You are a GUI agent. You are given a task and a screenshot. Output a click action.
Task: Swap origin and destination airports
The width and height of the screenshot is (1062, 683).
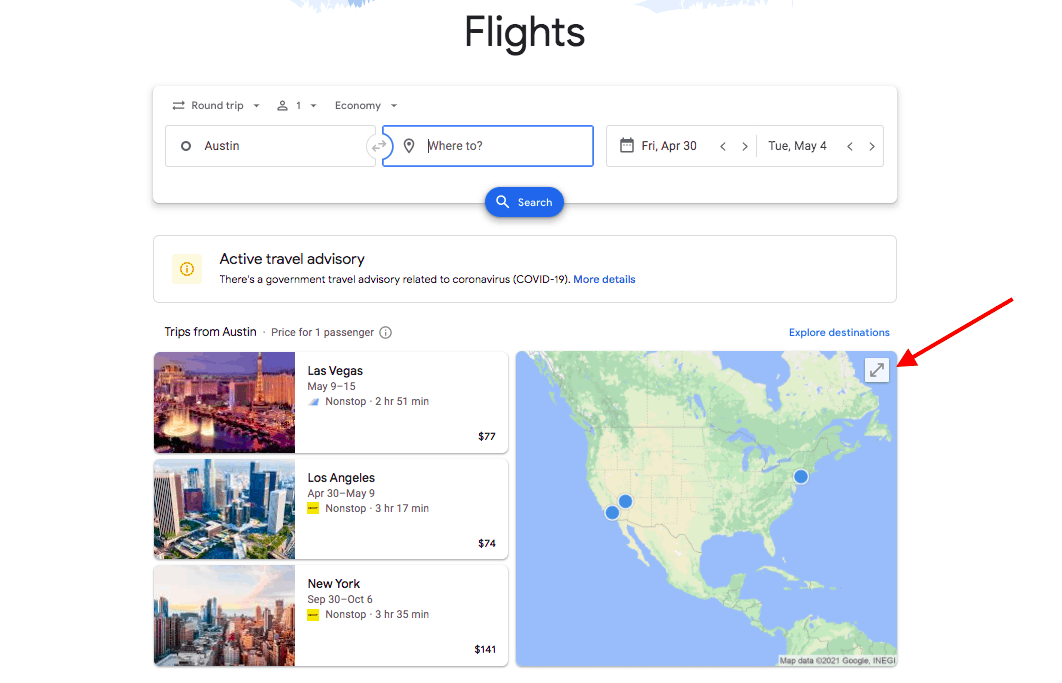point(378,145)
